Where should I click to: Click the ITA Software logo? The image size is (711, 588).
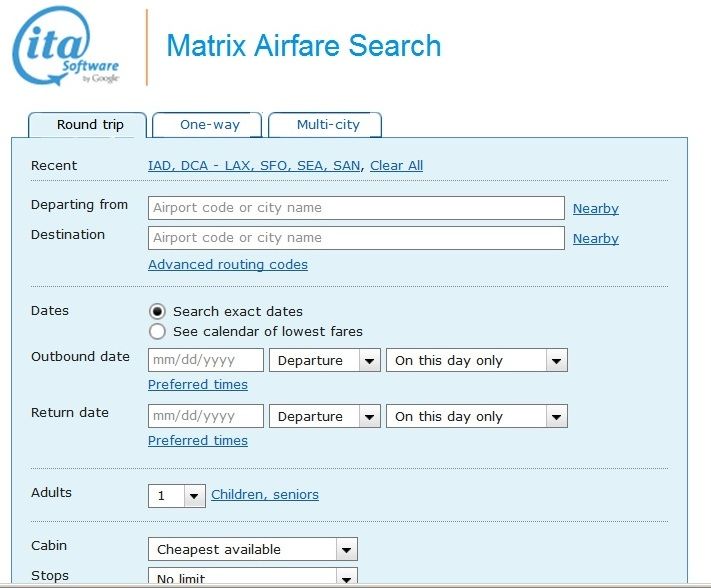pyautogui.click(x=66, y=47)
